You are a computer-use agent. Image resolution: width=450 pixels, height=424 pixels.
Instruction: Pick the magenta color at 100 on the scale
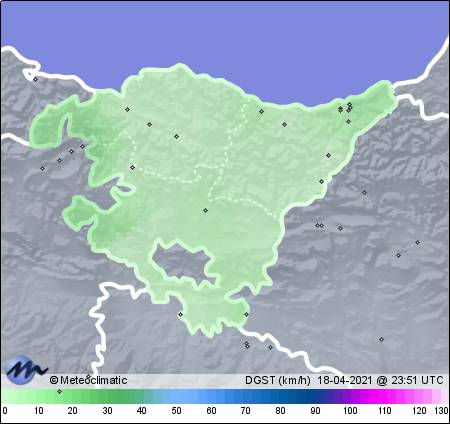point(350,397)
